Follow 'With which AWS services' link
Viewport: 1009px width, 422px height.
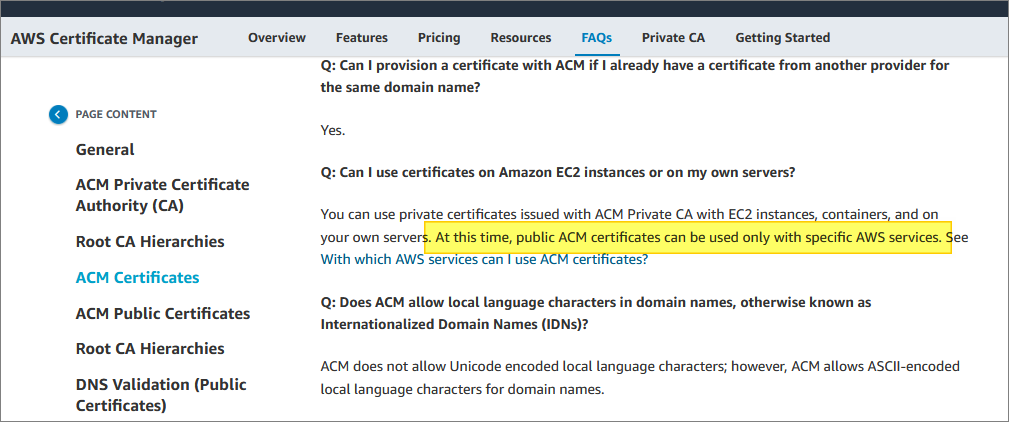click(484, 260)
